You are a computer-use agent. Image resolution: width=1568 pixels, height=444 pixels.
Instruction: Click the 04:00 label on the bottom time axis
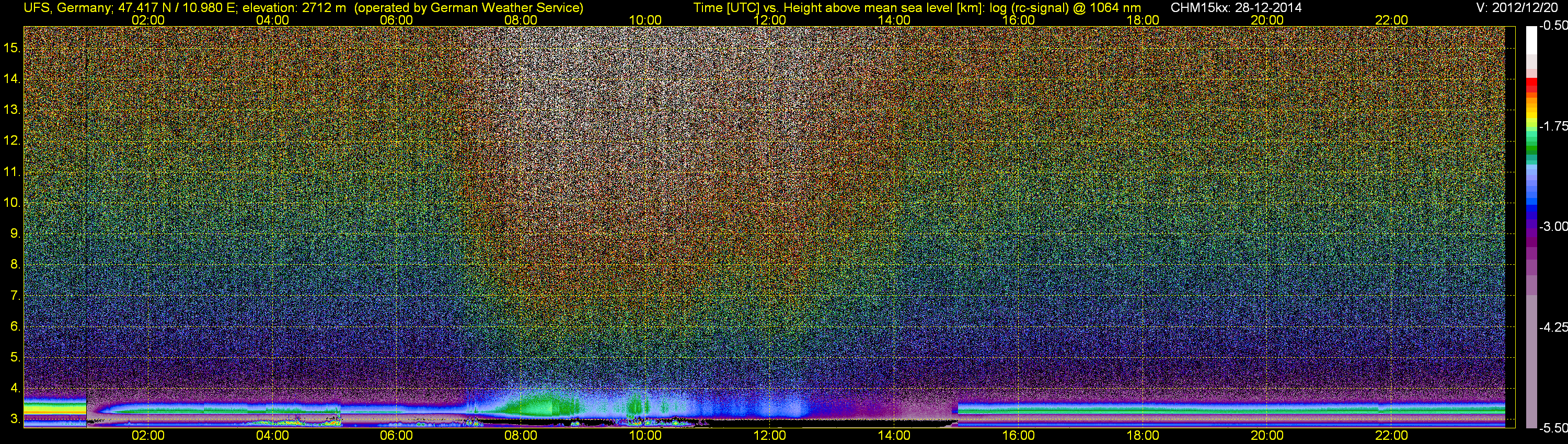point(272,436)
